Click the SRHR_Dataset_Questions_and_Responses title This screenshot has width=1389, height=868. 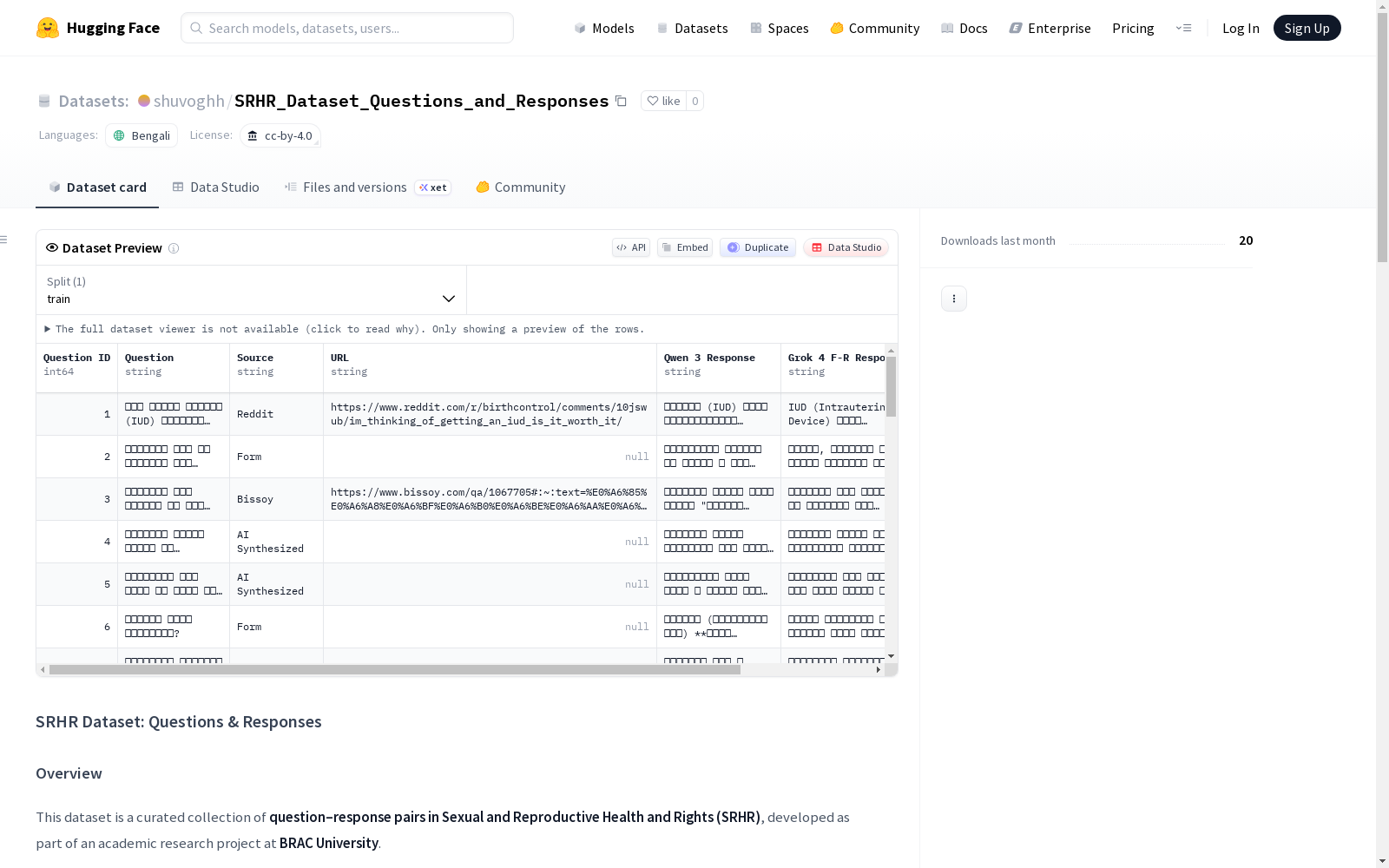pos(422,101)
